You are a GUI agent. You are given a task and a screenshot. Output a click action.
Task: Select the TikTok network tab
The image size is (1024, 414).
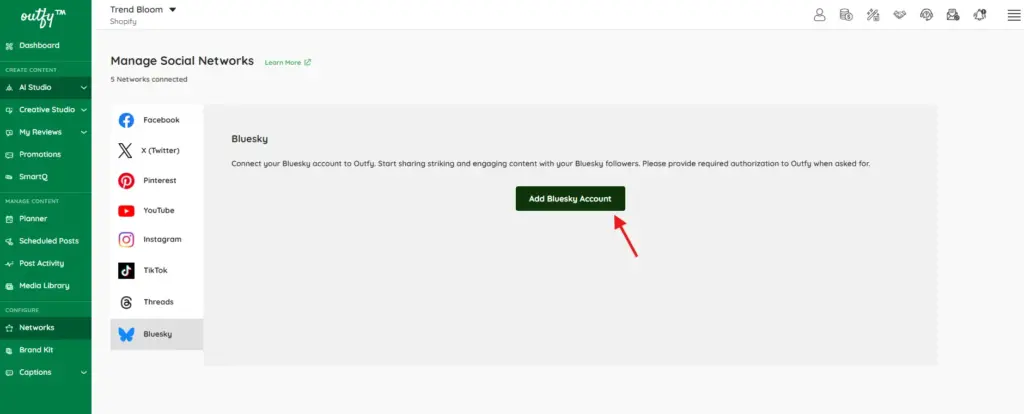click(157, 270)
